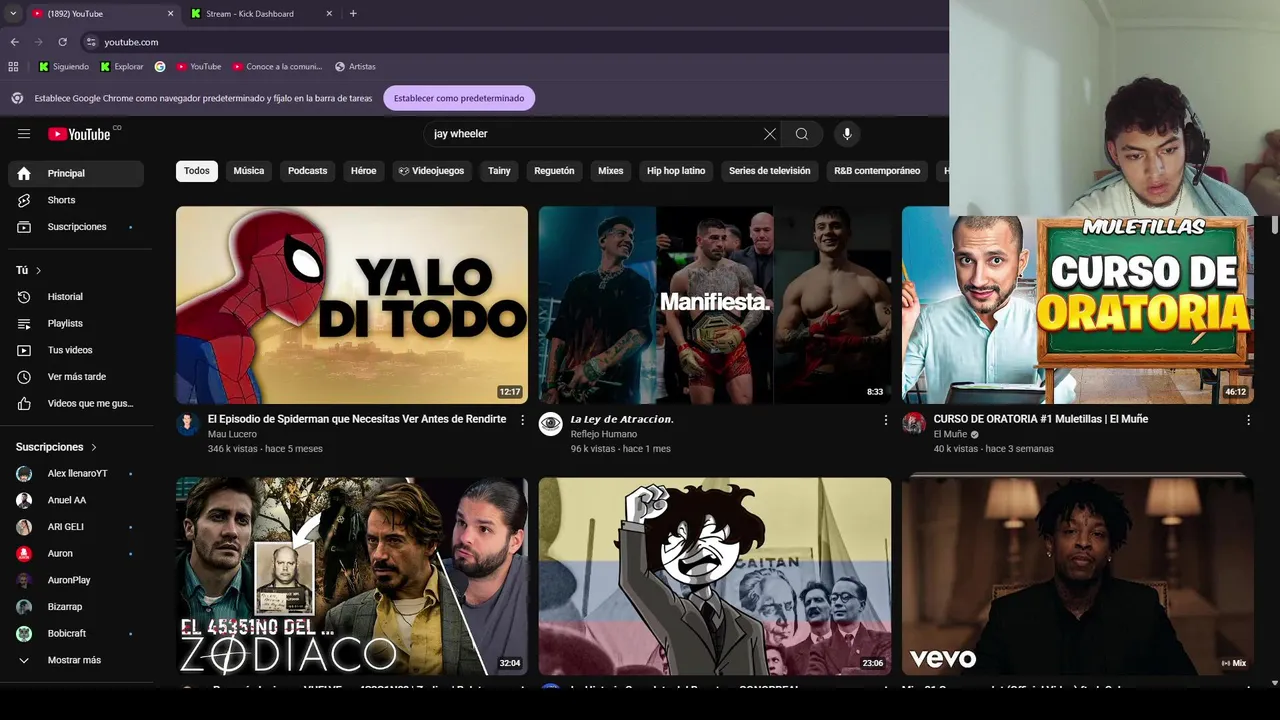Open Shorts in the sidebar
The width and height of the screenshot is (1280, 720).
76,200
